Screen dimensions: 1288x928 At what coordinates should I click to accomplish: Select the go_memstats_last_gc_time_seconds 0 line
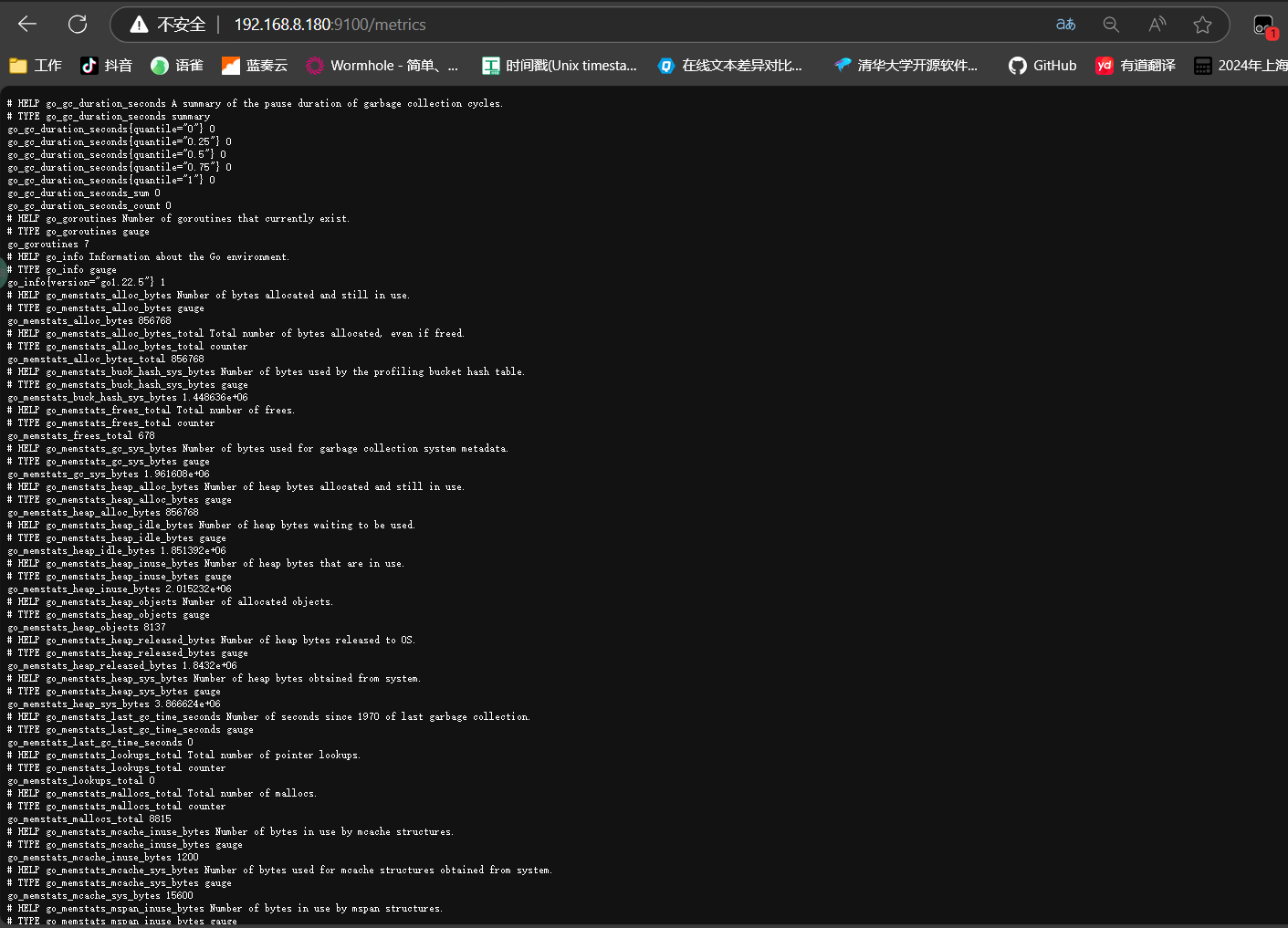pos(100,743)
